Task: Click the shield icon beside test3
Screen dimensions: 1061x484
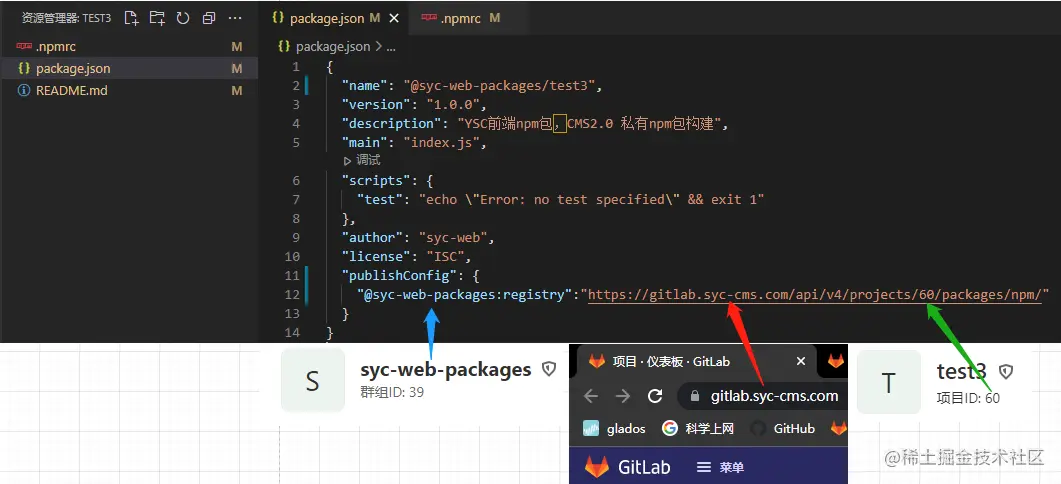Action: point(1006,371)
